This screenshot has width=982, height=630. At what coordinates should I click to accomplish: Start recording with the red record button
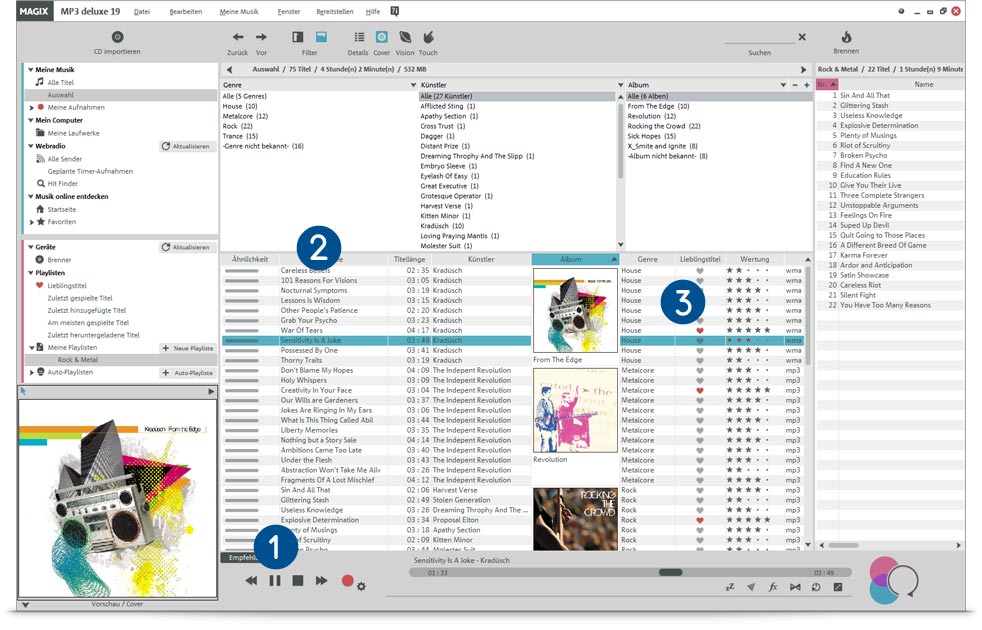click(x=347, y=581)
